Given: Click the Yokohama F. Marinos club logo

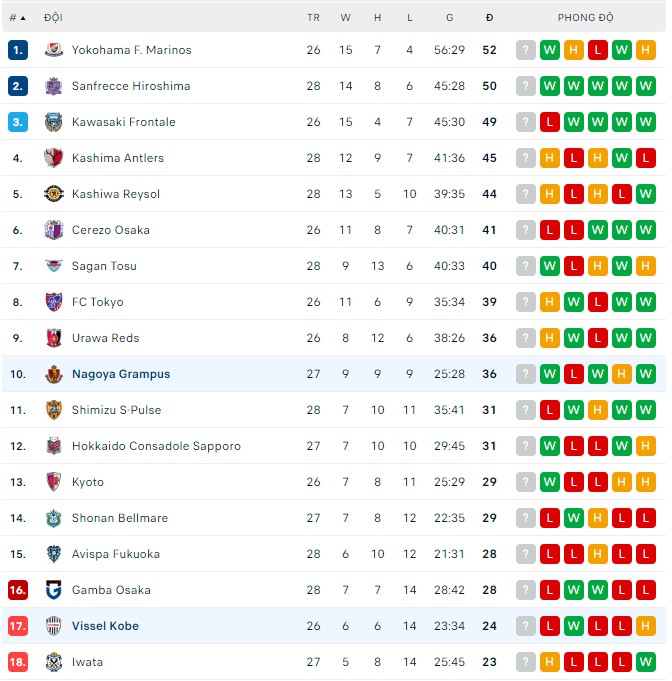Looking at the screenshot, I should pyautogui.click(x=54, y=50).
